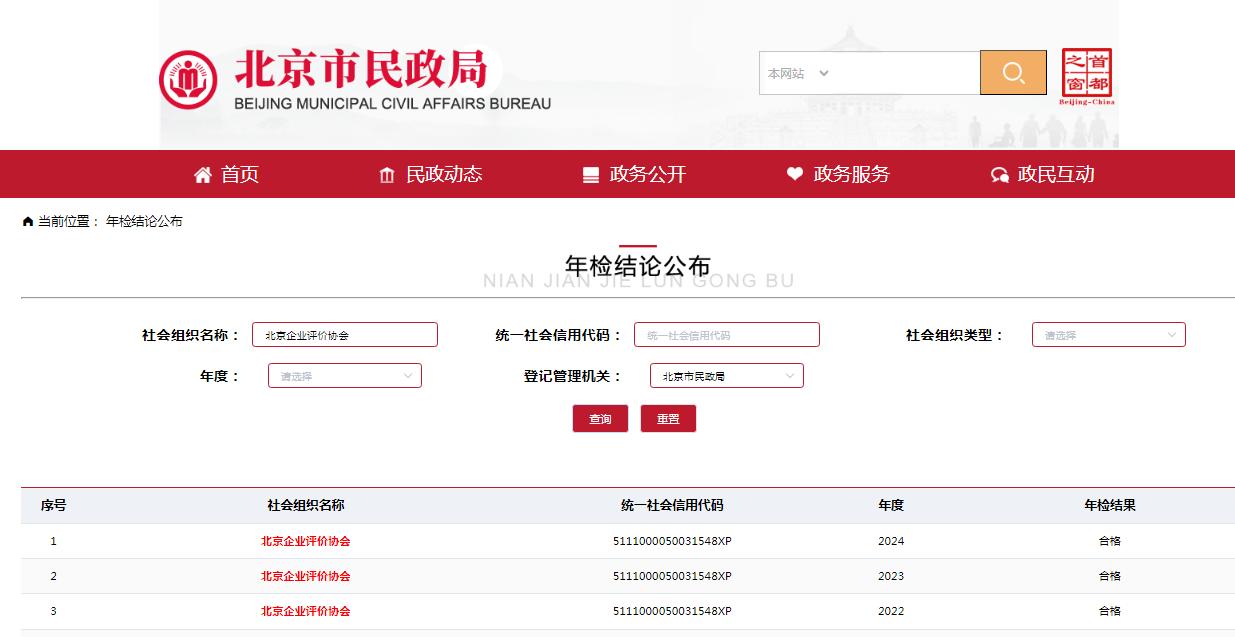Open the 登记管理机关 dropdown showing 北京市民政局
Image resolution: width=1235 pixels, height=637 pixels.
(x=727, y=376)
